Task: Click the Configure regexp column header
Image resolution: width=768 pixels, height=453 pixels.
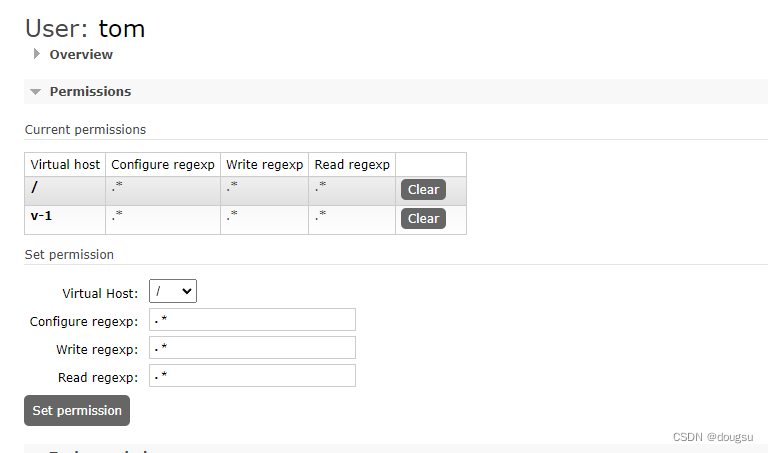Action: (x=163, y=165)
